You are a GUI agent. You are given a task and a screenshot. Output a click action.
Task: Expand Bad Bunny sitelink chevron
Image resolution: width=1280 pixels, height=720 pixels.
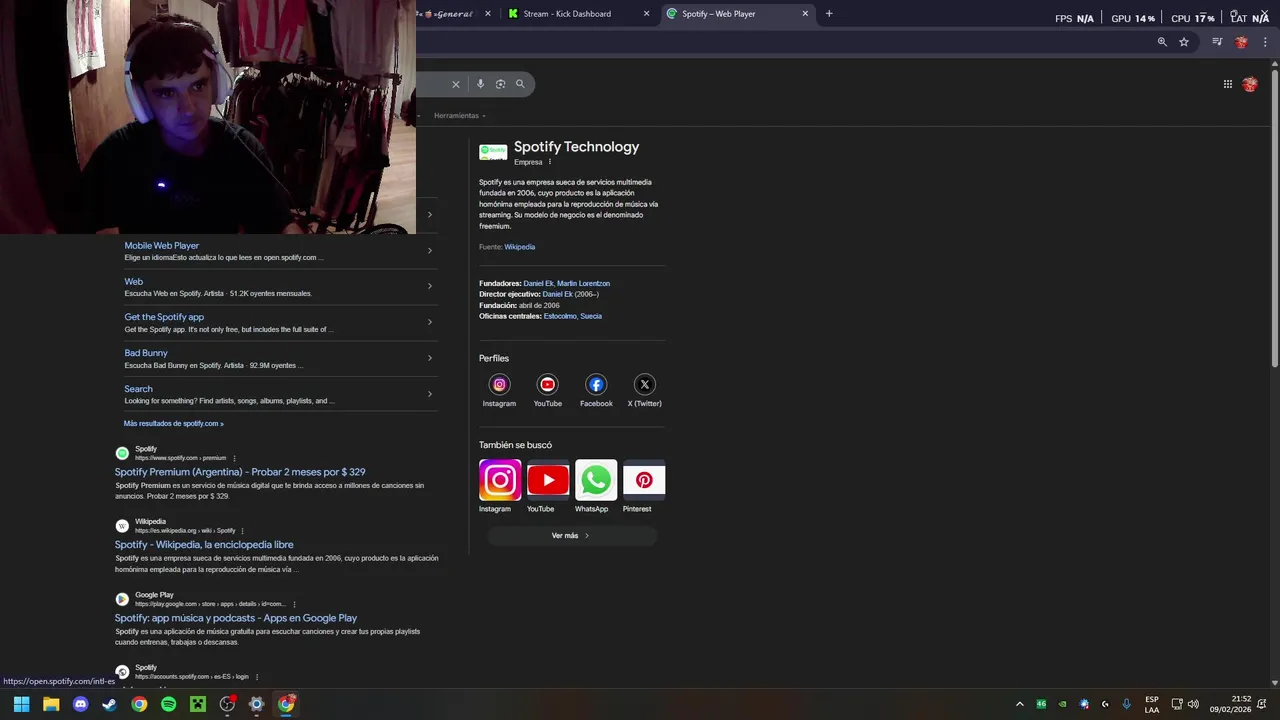click(x=430, y=358)
